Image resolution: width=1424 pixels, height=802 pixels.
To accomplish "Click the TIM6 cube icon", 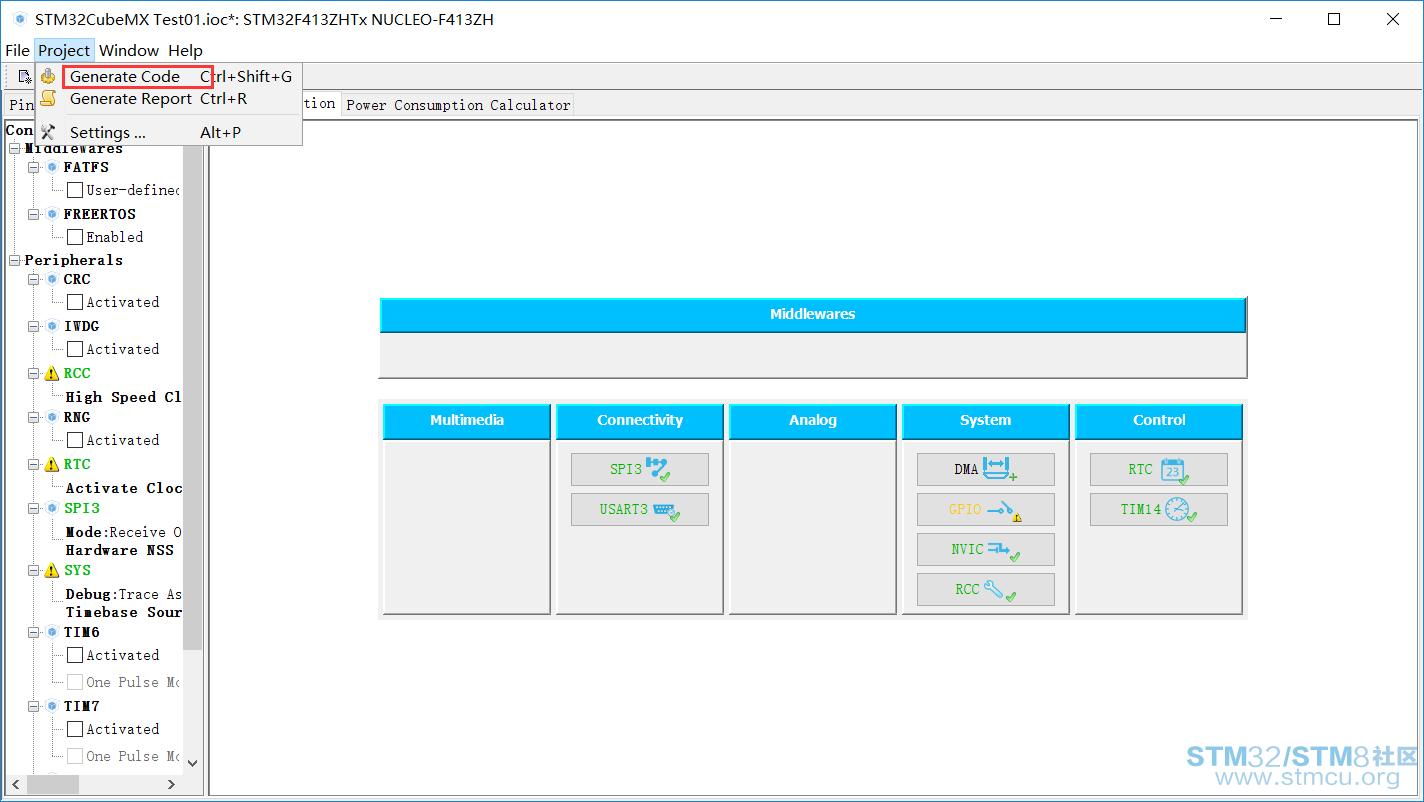I will [52, 632].
